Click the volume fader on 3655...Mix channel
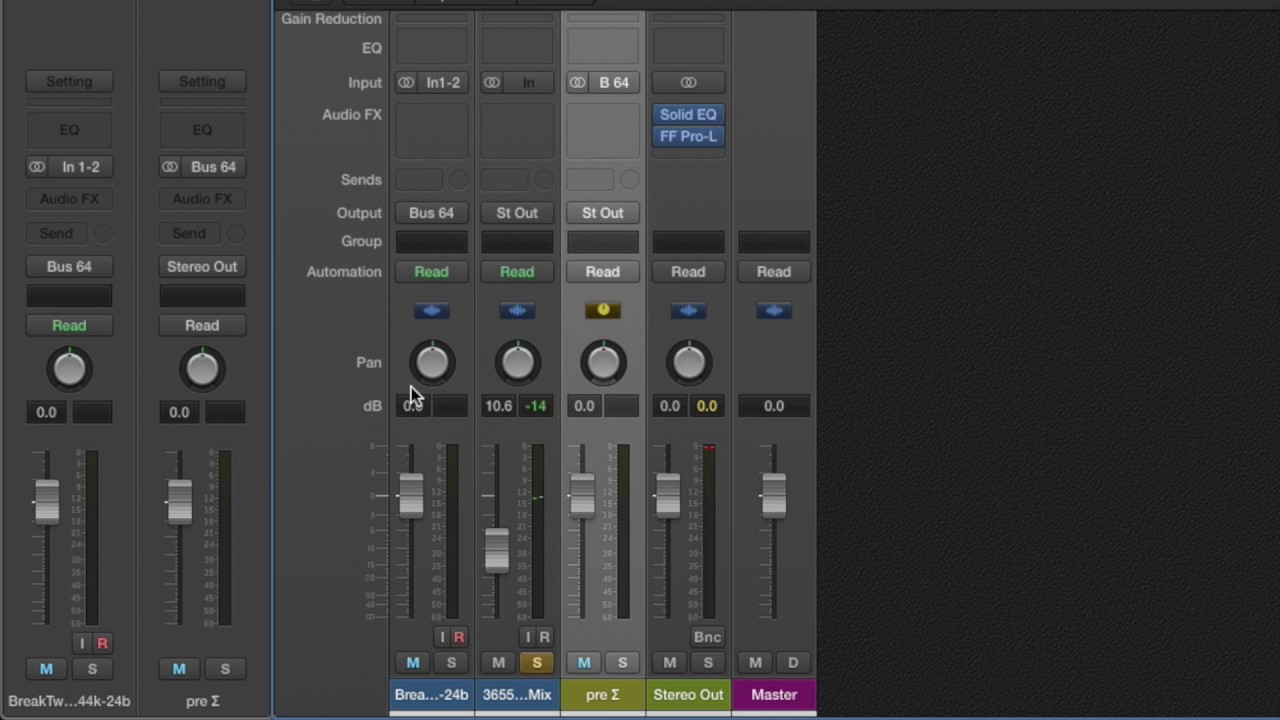Viewport: 1280px width, 720px height. [x=496, y=550]
